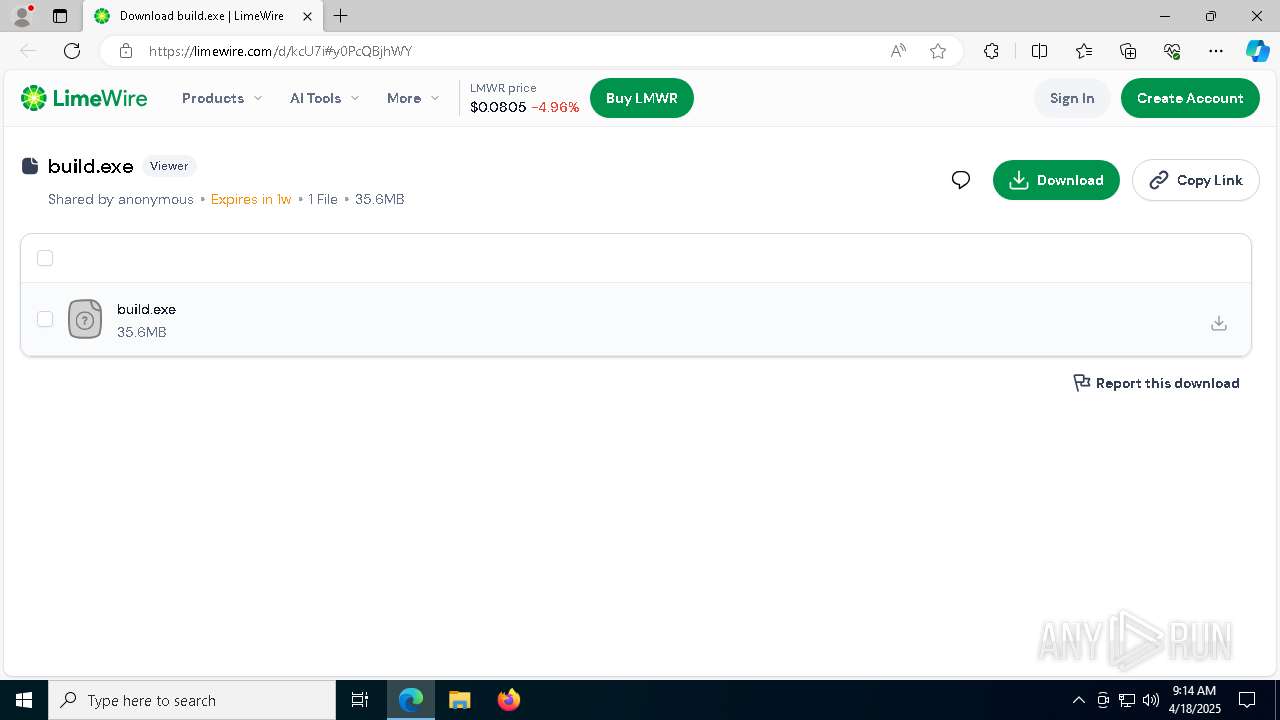Click the Viewer badge next to build.exe

click(169, 166)
